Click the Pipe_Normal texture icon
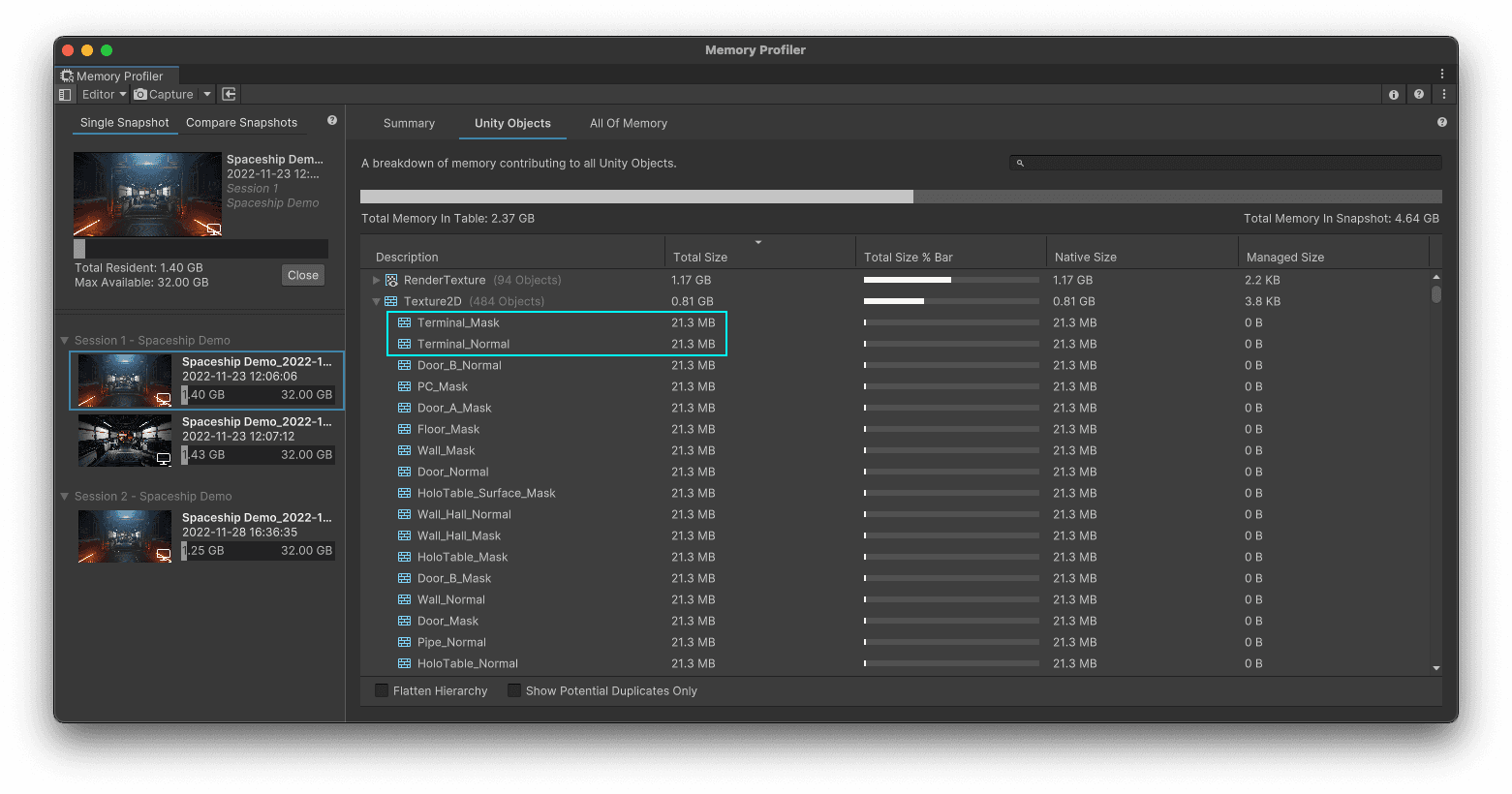1512x794 pixels. [405, 642]
